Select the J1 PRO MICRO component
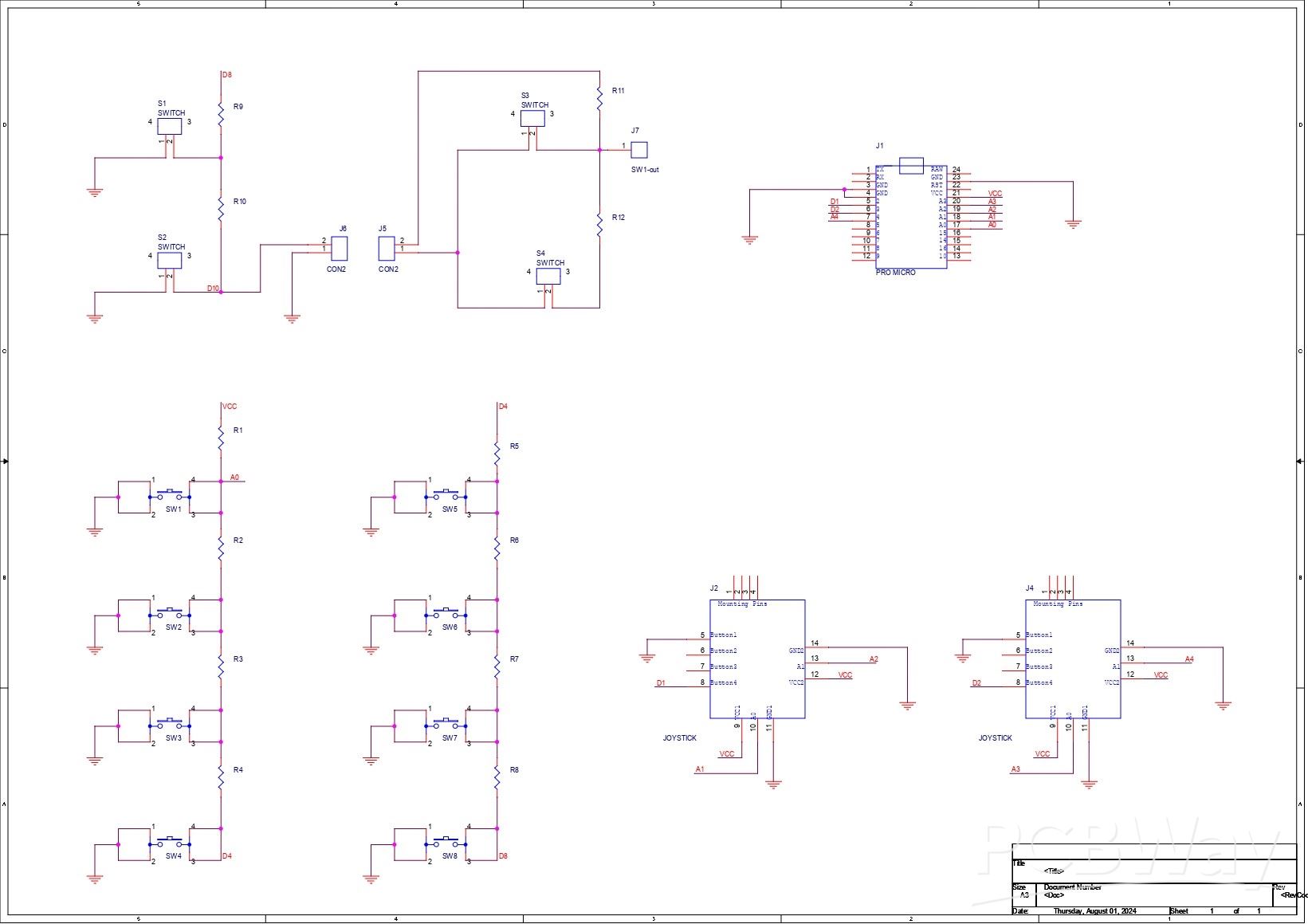1308x924 pixels. pyautogui.click(x=911, y=213)
